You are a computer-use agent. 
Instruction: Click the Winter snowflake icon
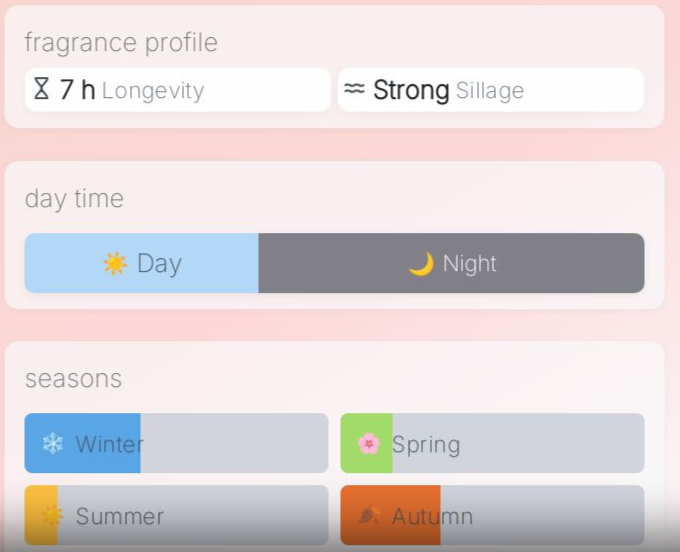tap(52, 443)
